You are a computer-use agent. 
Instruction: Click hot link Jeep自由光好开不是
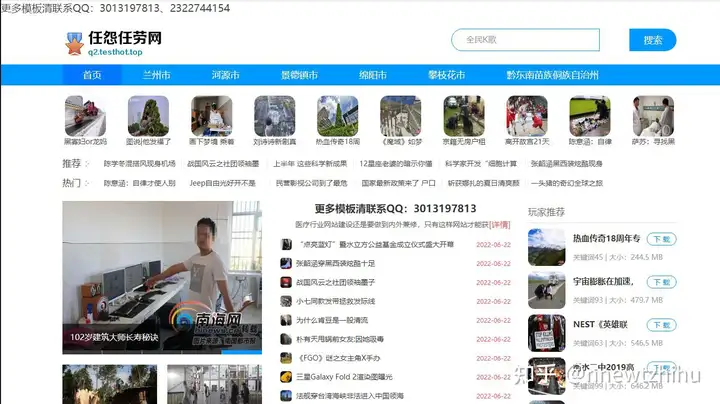[223, 183]
